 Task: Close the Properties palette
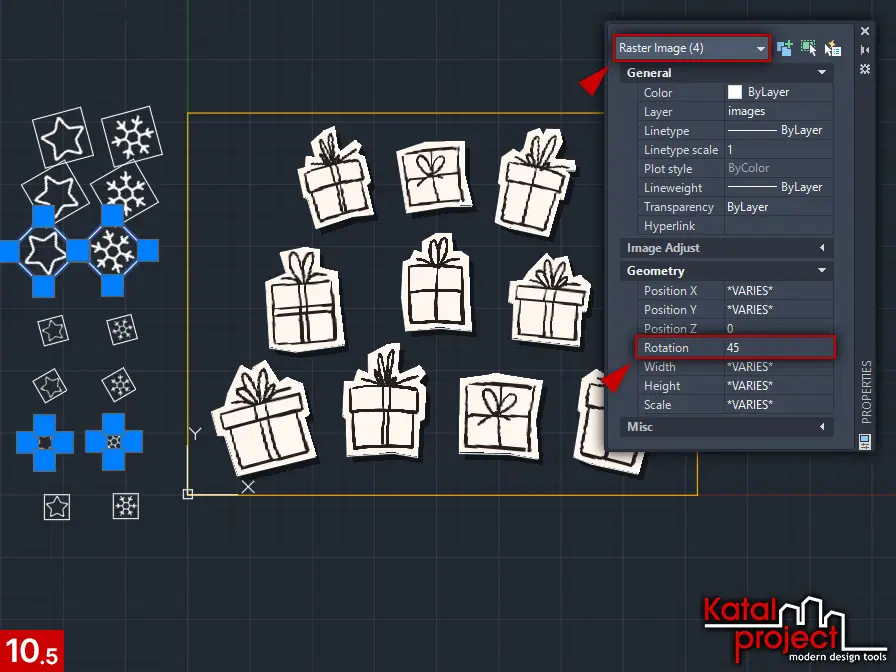(x=865, y=32)
